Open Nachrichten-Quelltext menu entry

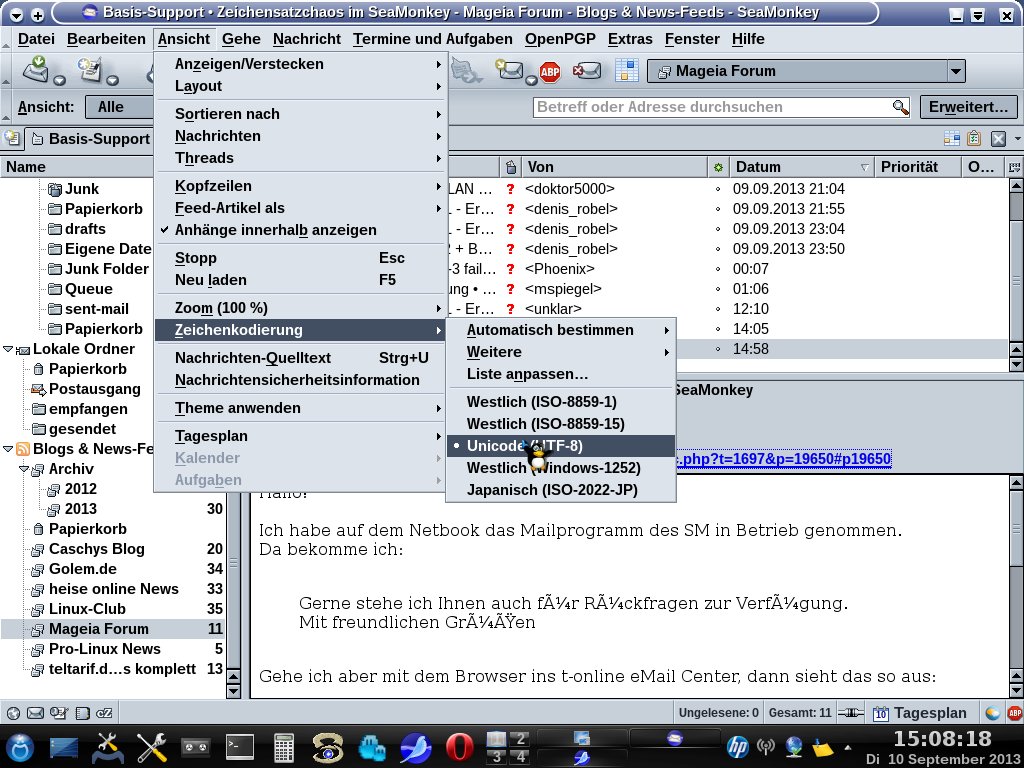pos(300,358)
